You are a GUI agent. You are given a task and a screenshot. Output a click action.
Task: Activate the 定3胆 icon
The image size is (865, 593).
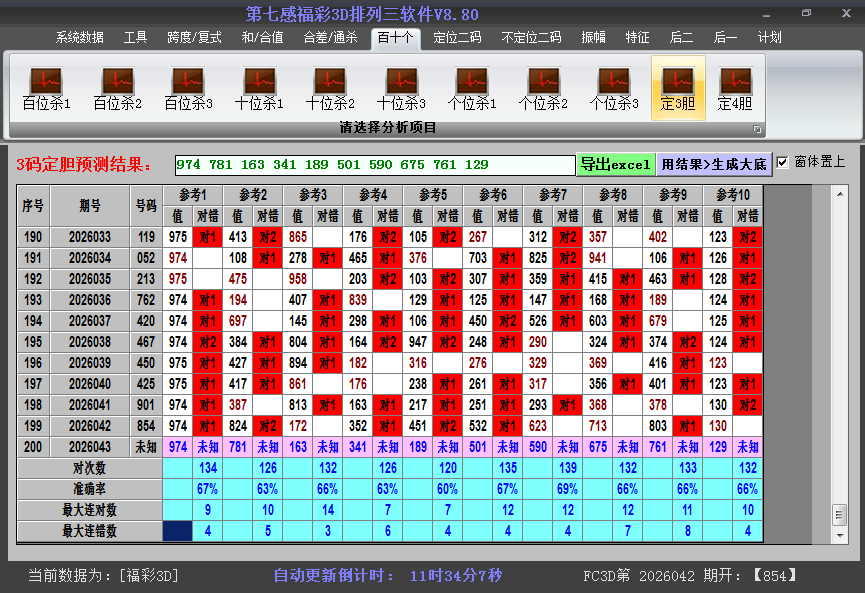[678, 88]
